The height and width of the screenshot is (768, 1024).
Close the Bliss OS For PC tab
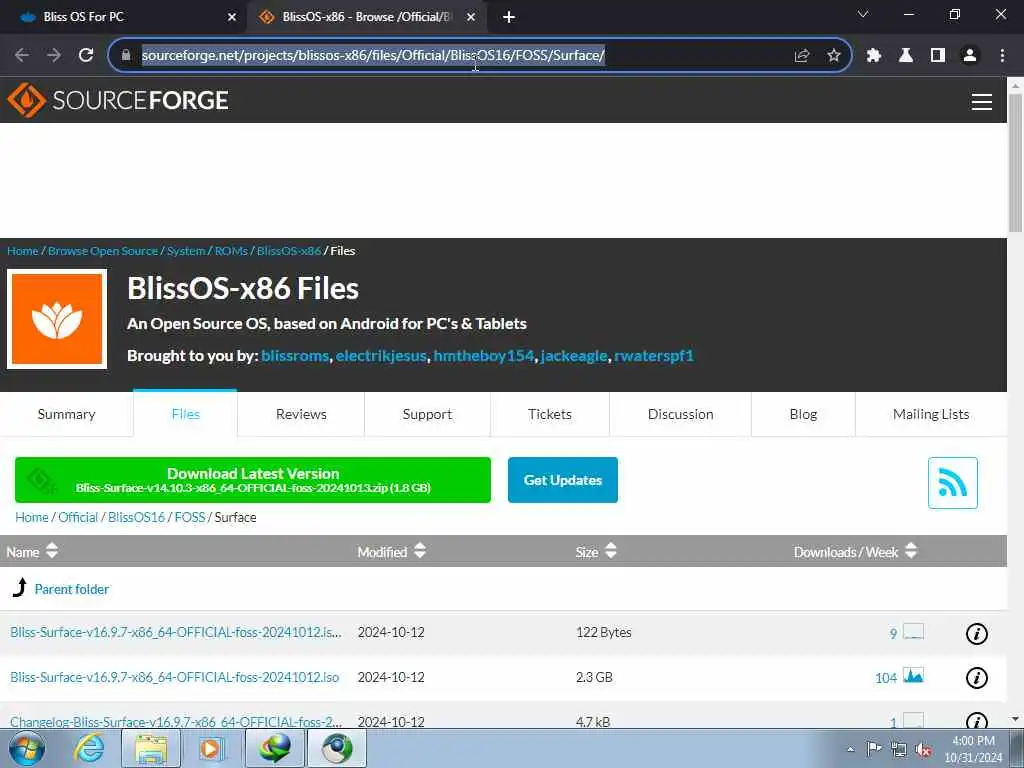[232, 17]
